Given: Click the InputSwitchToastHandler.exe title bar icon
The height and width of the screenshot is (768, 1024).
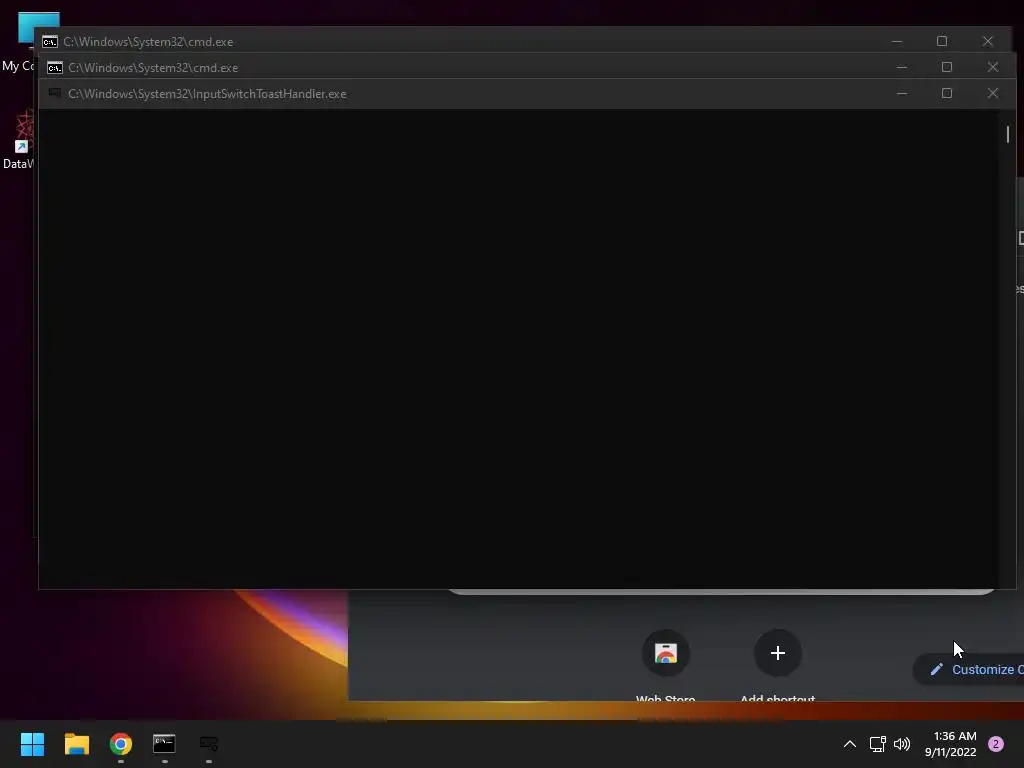Looking at the screenshot, I should point(55,93).
